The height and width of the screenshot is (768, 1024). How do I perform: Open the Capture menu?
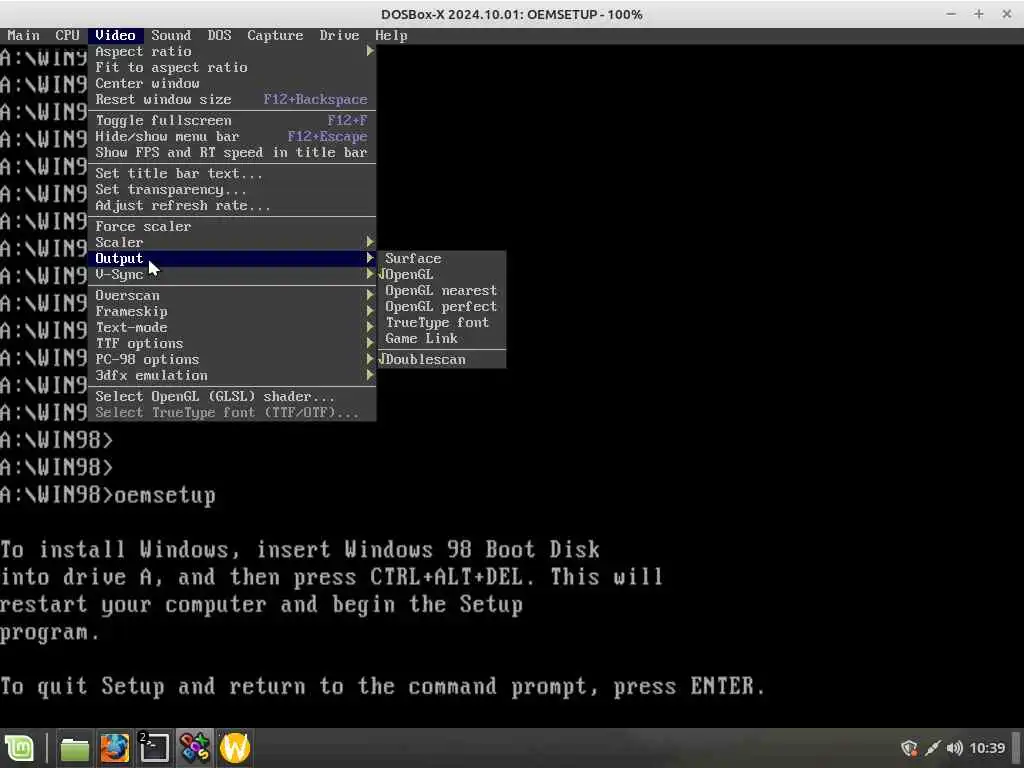coord(275,35)
